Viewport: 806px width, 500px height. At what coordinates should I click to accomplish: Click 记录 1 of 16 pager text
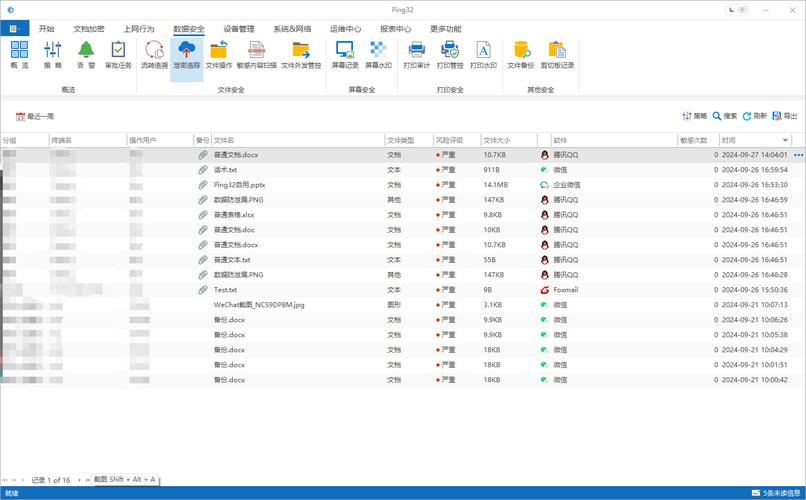51,480
